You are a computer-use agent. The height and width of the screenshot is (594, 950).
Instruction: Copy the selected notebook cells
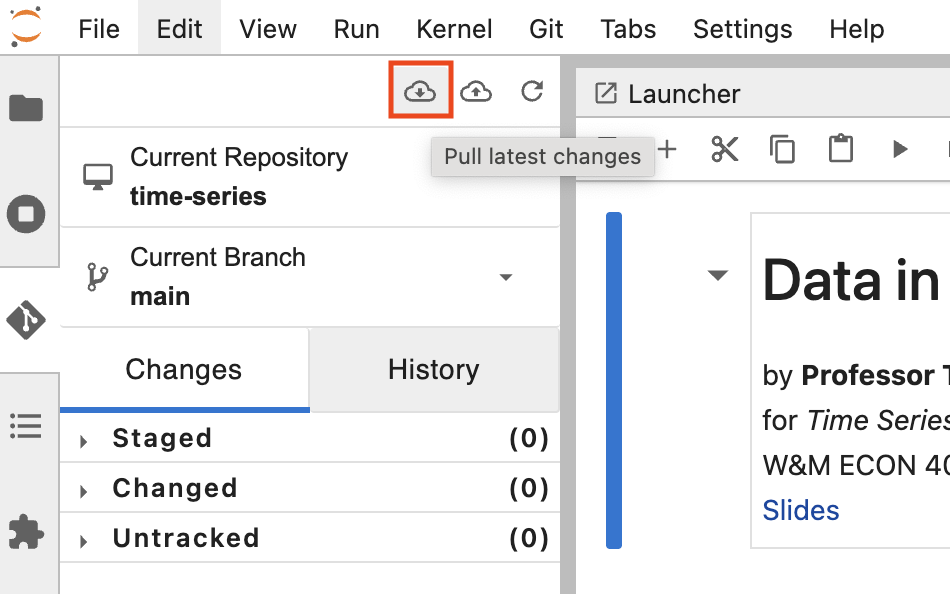click(x=782, y=148)
